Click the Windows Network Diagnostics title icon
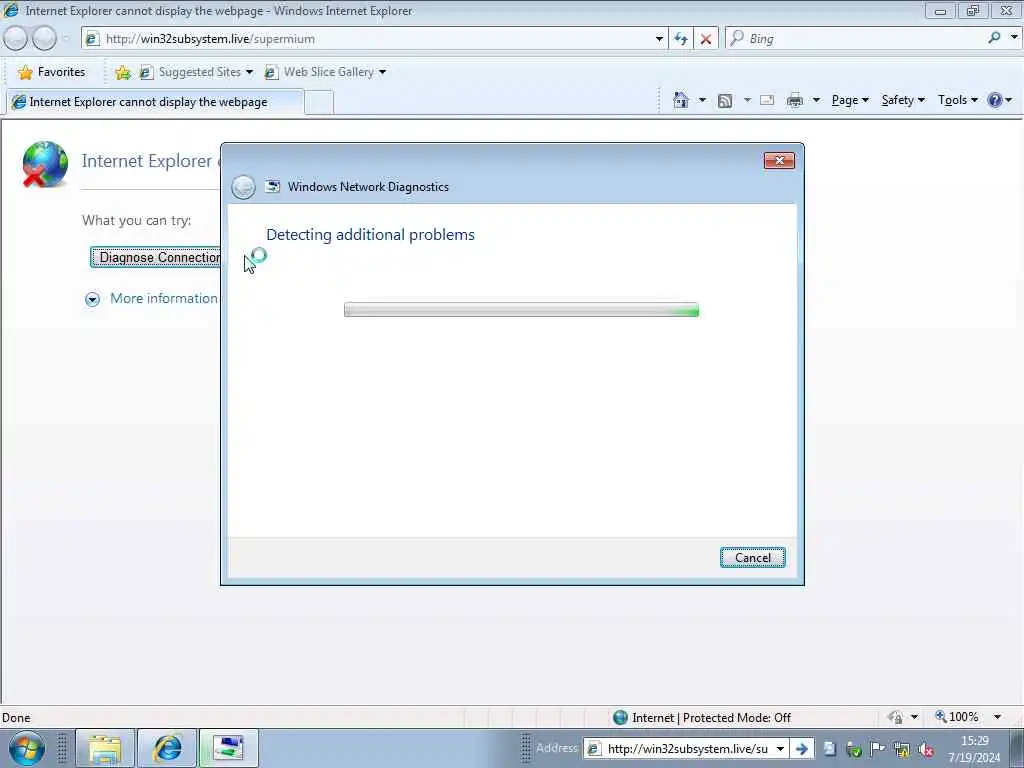 tap(272, 187)
